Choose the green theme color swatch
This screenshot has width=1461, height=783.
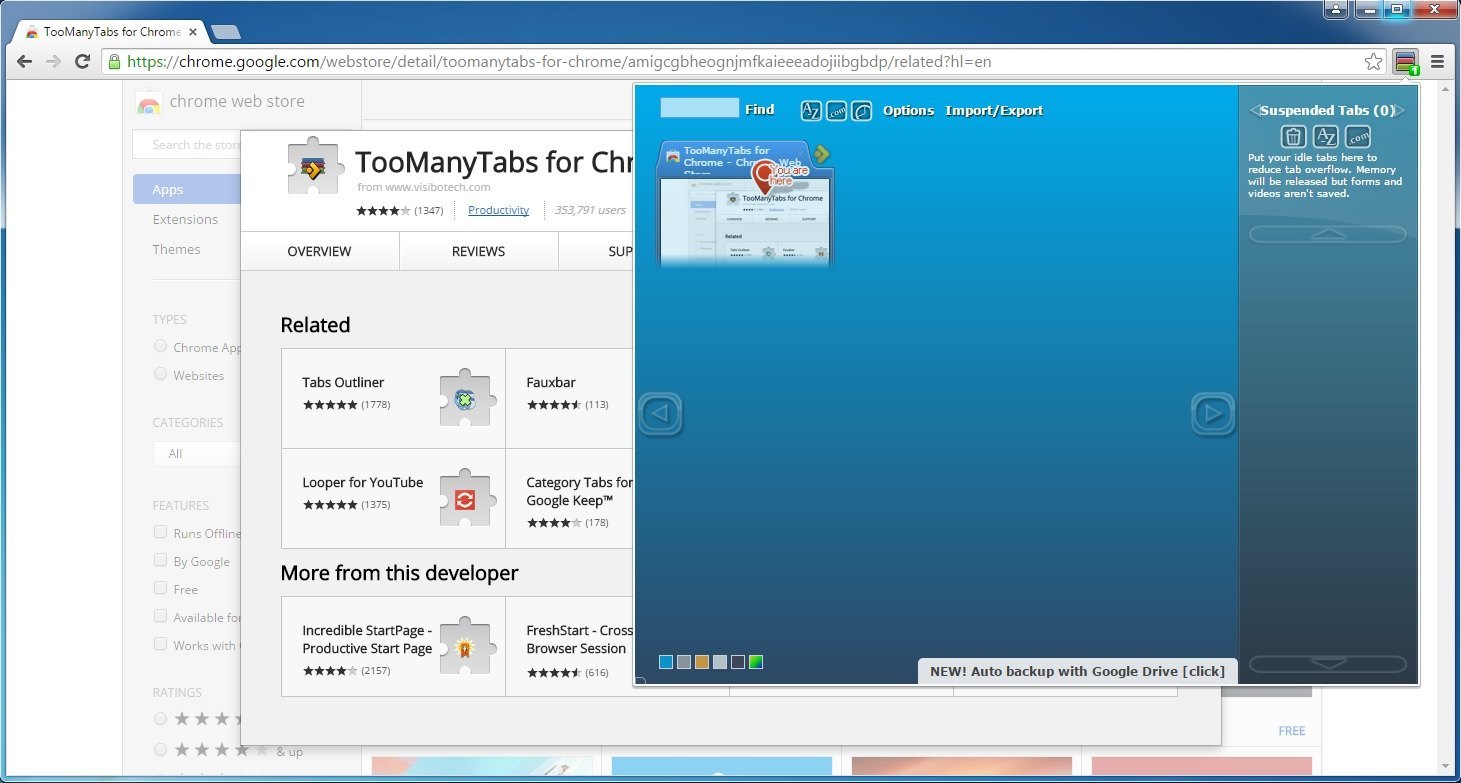pos(756,662)
